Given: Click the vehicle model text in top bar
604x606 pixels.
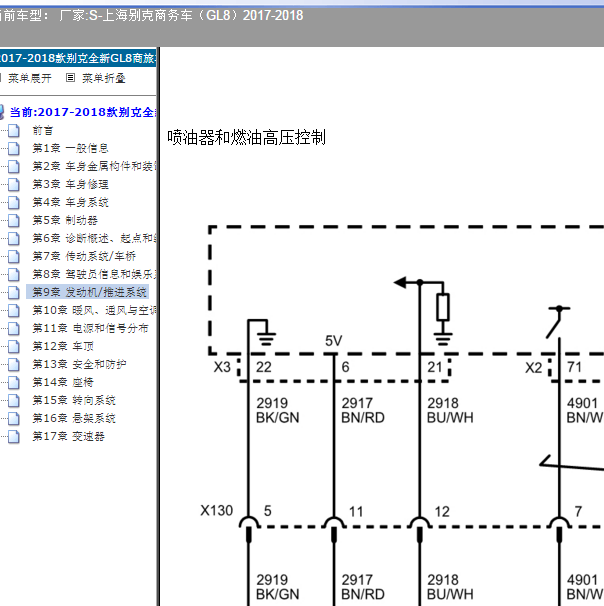Looking at the screenshot, I should (151, 15).
